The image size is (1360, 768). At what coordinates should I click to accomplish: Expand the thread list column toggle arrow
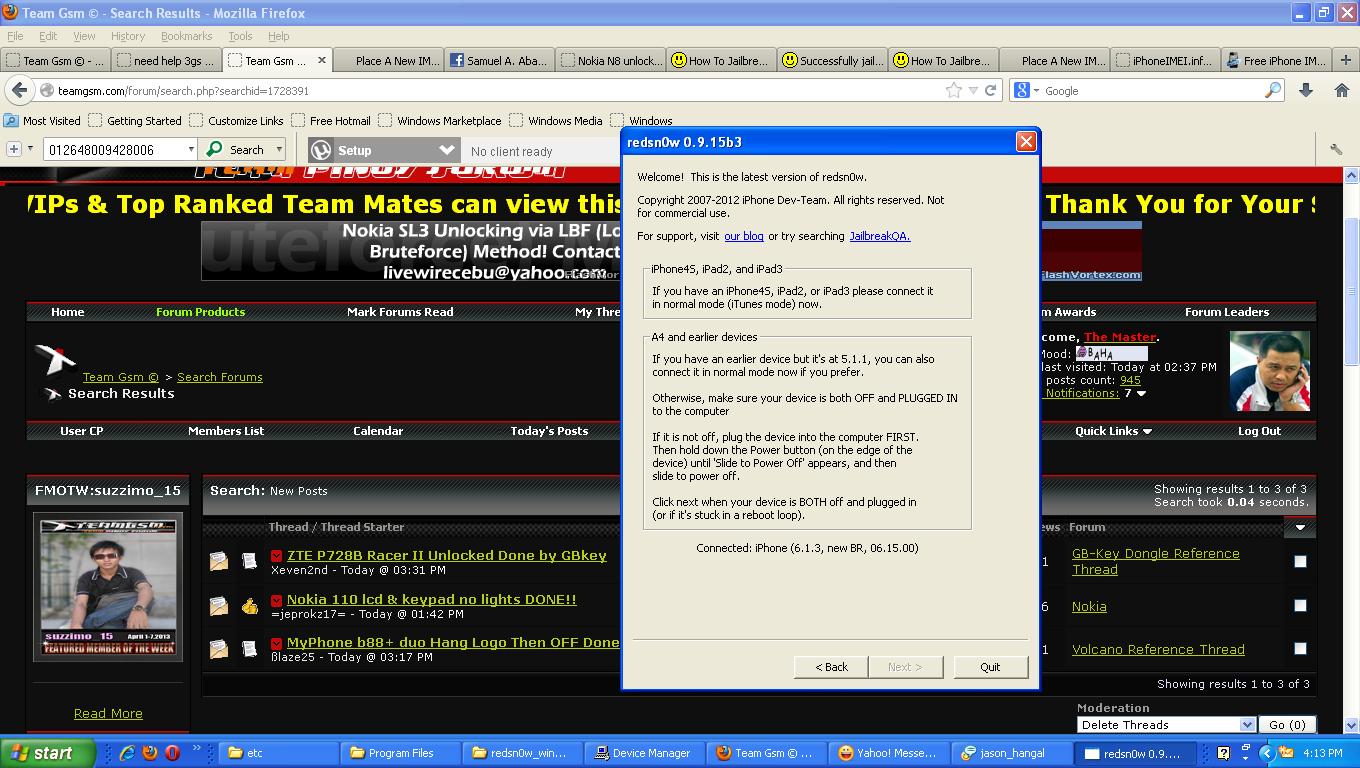(x=1300, y=527)
